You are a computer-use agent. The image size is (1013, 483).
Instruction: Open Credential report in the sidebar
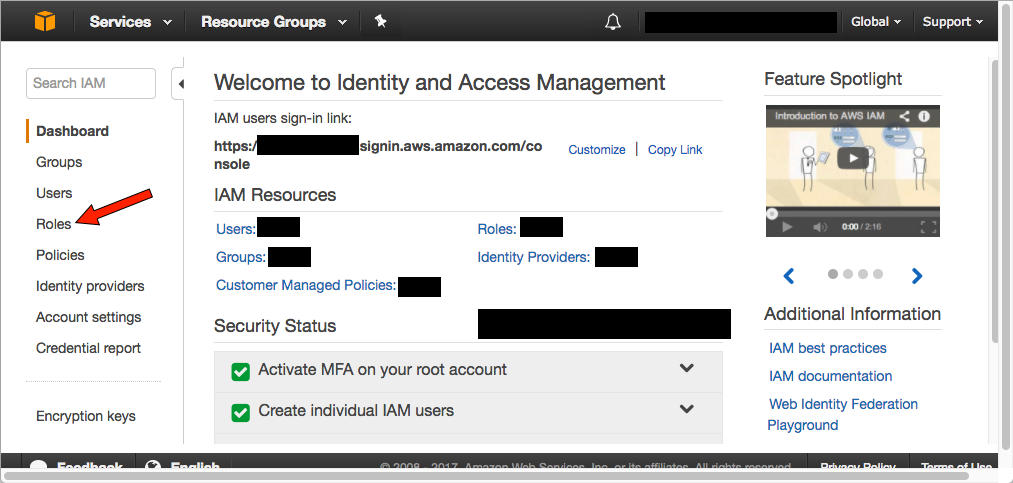[89, 348]
